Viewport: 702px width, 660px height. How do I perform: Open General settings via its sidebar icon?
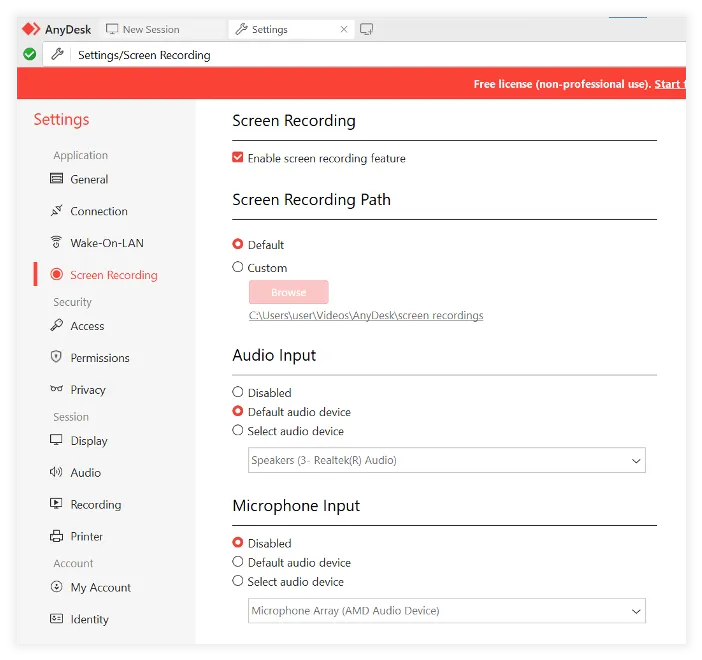[x=57, y=179]
